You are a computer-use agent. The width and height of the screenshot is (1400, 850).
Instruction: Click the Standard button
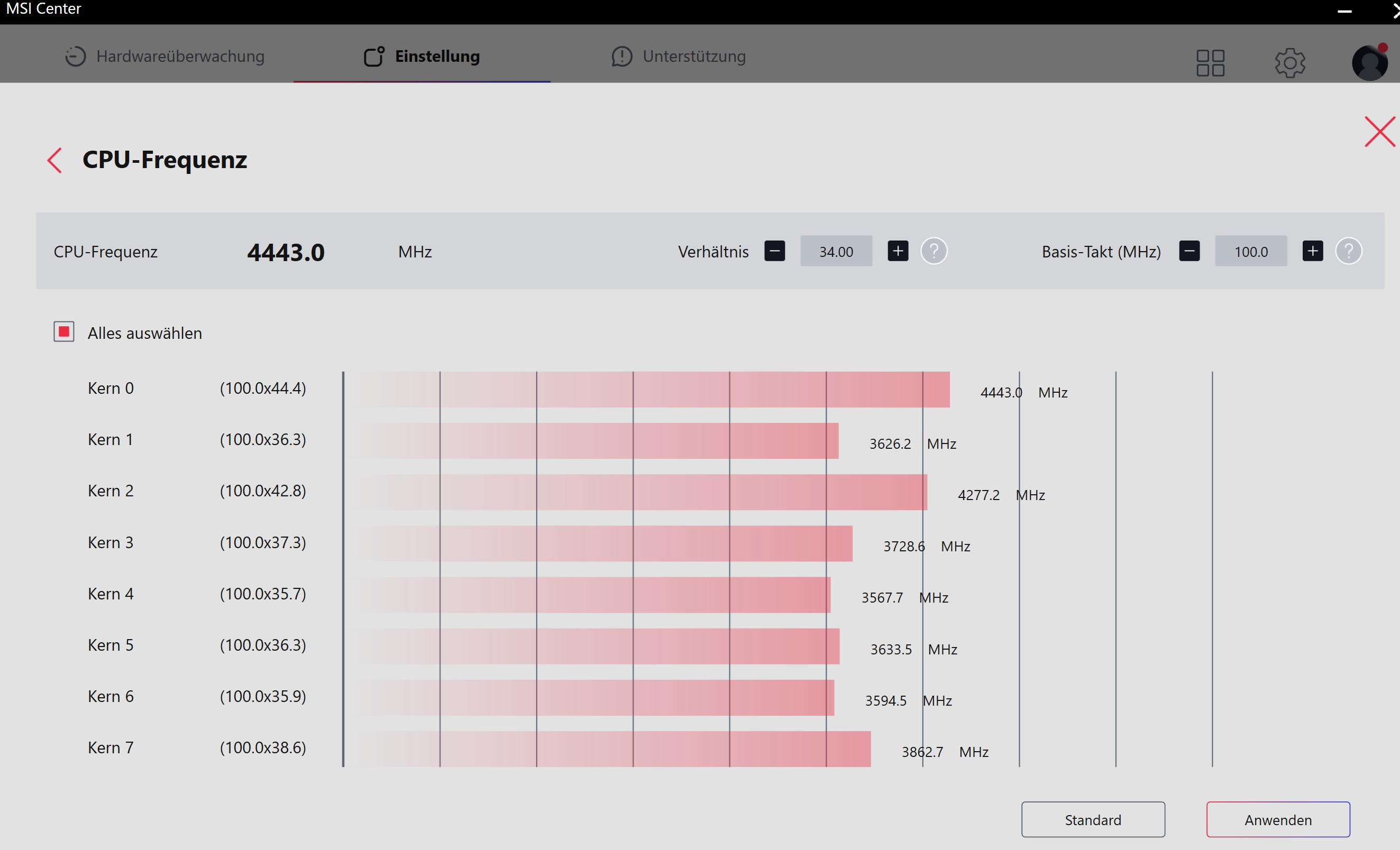point(1093,819)
